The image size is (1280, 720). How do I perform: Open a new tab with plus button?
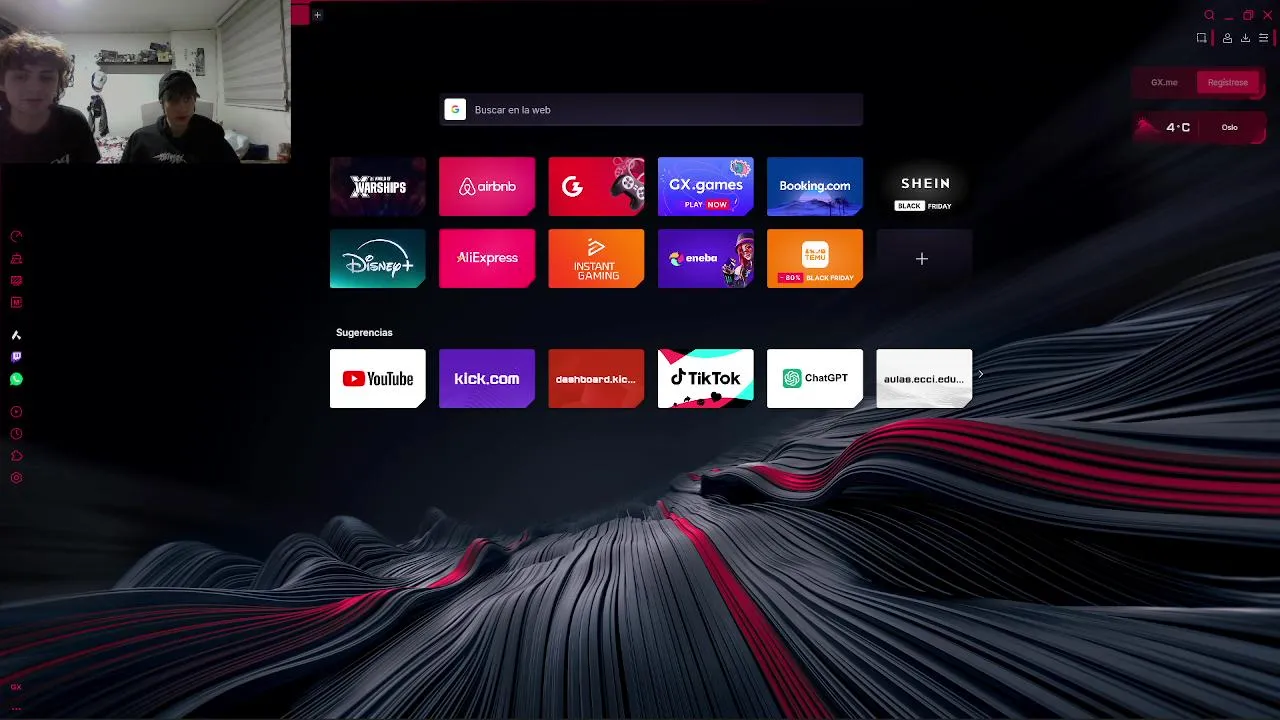coord(317,15)
